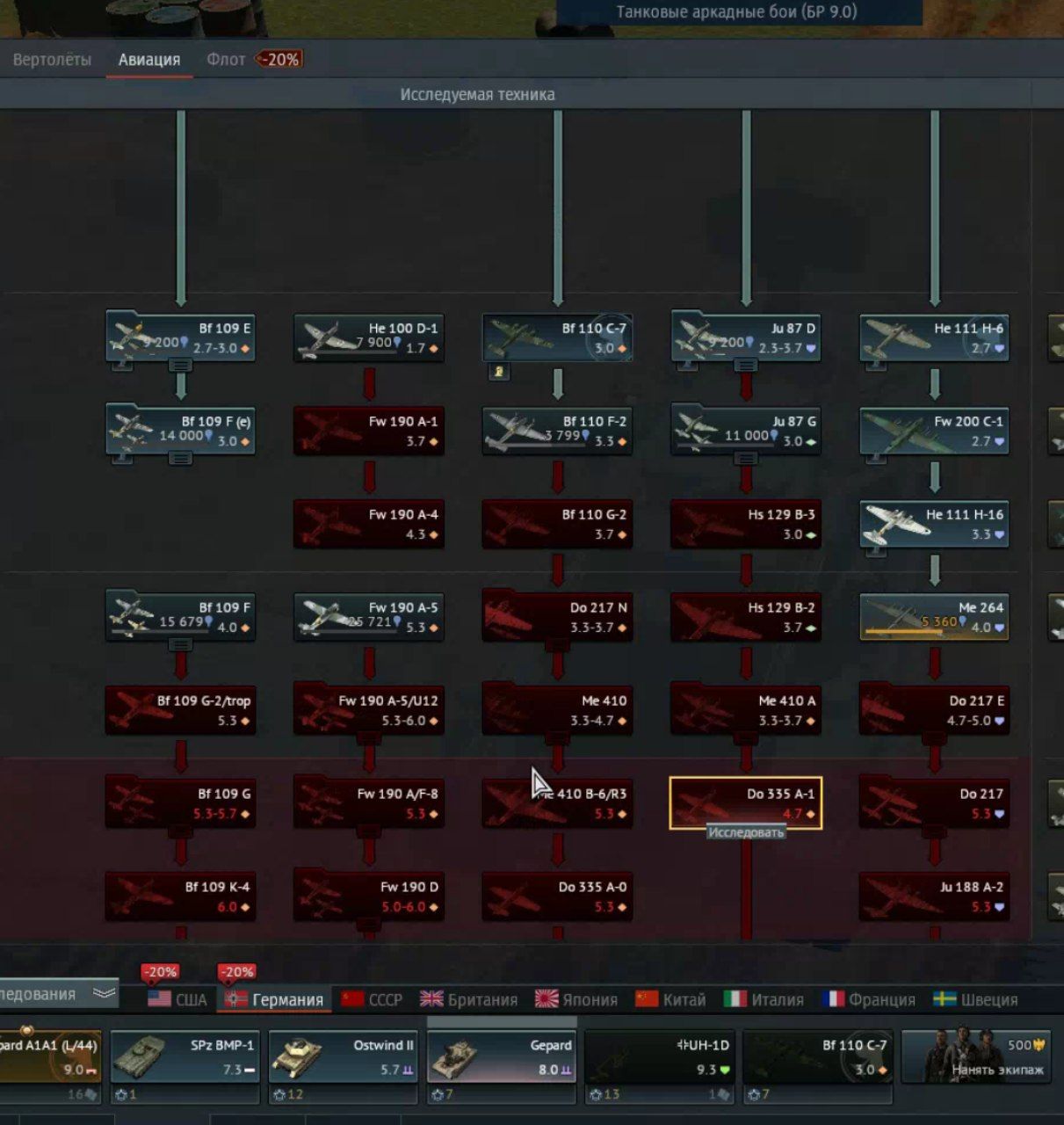Switch to the Британия nation tab
The image size is (1064, 1125).
tap(468, 999)
